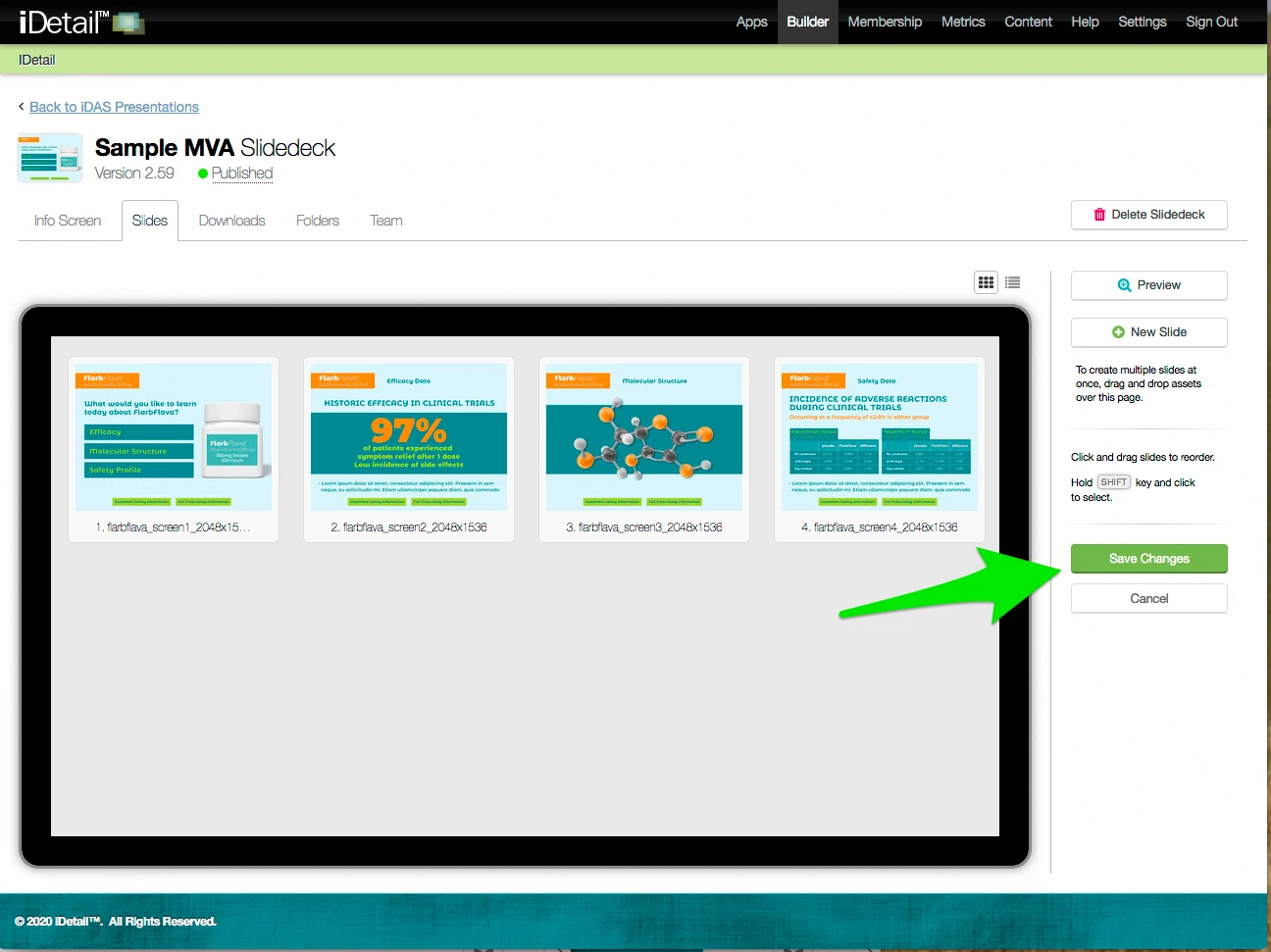Click the slide 1 filename caption

[174, 527]
